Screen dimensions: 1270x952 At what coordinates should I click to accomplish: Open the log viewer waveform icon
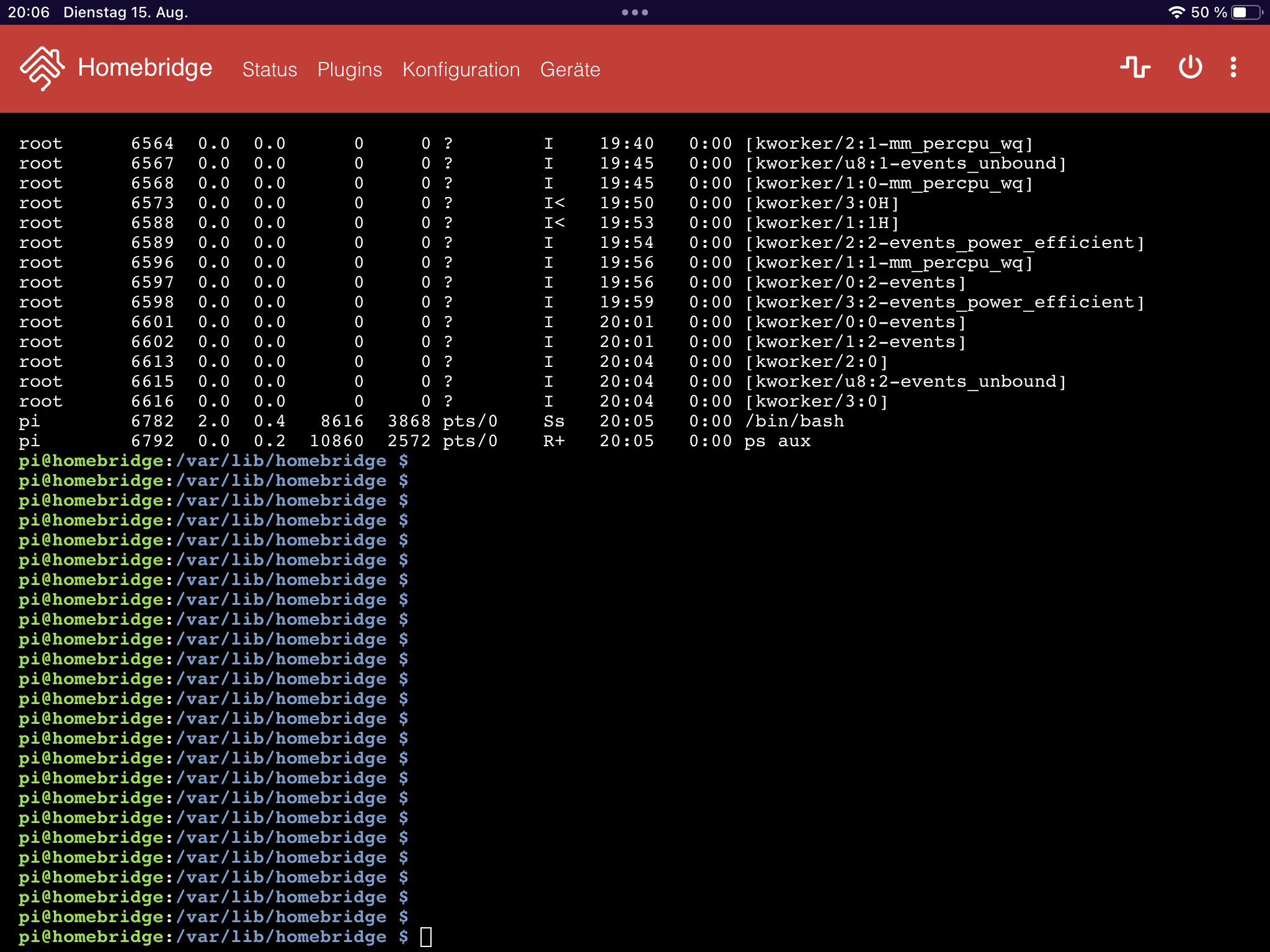tap(1135, 67)
